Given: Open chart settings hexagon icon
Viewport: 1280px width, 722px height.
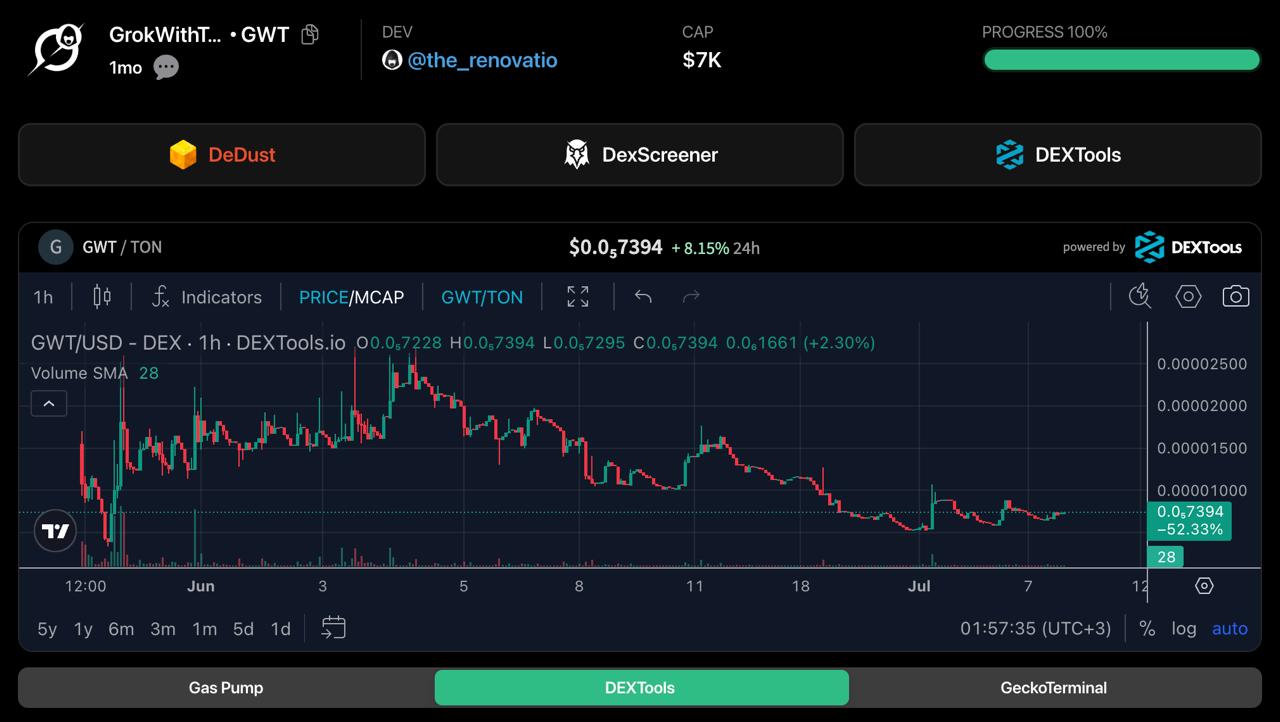Looking at the screenshot, I should [1188, 296].
